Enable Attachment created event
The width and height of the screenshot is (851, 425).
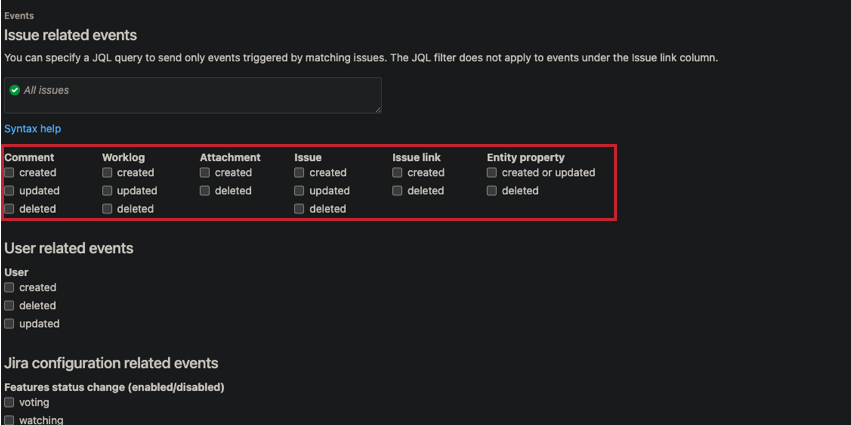(x=206, y=173)
